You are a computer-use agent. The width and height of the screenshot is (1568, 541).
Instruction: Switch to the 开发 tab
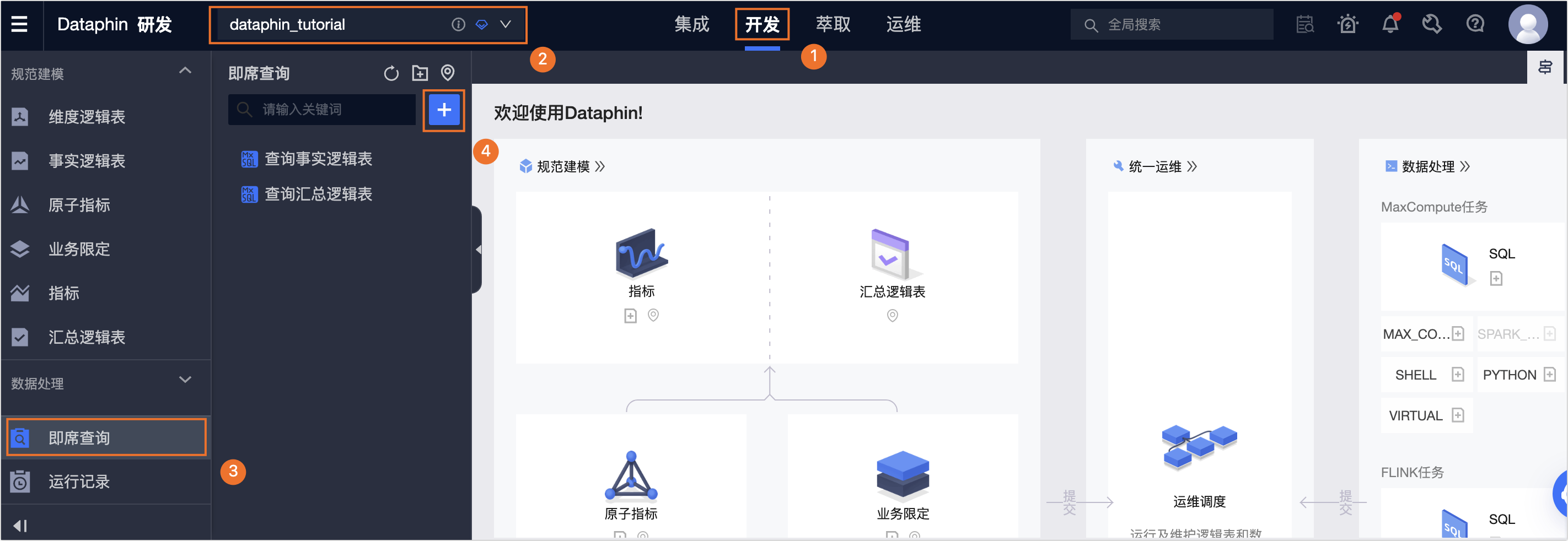click(762, 24)
